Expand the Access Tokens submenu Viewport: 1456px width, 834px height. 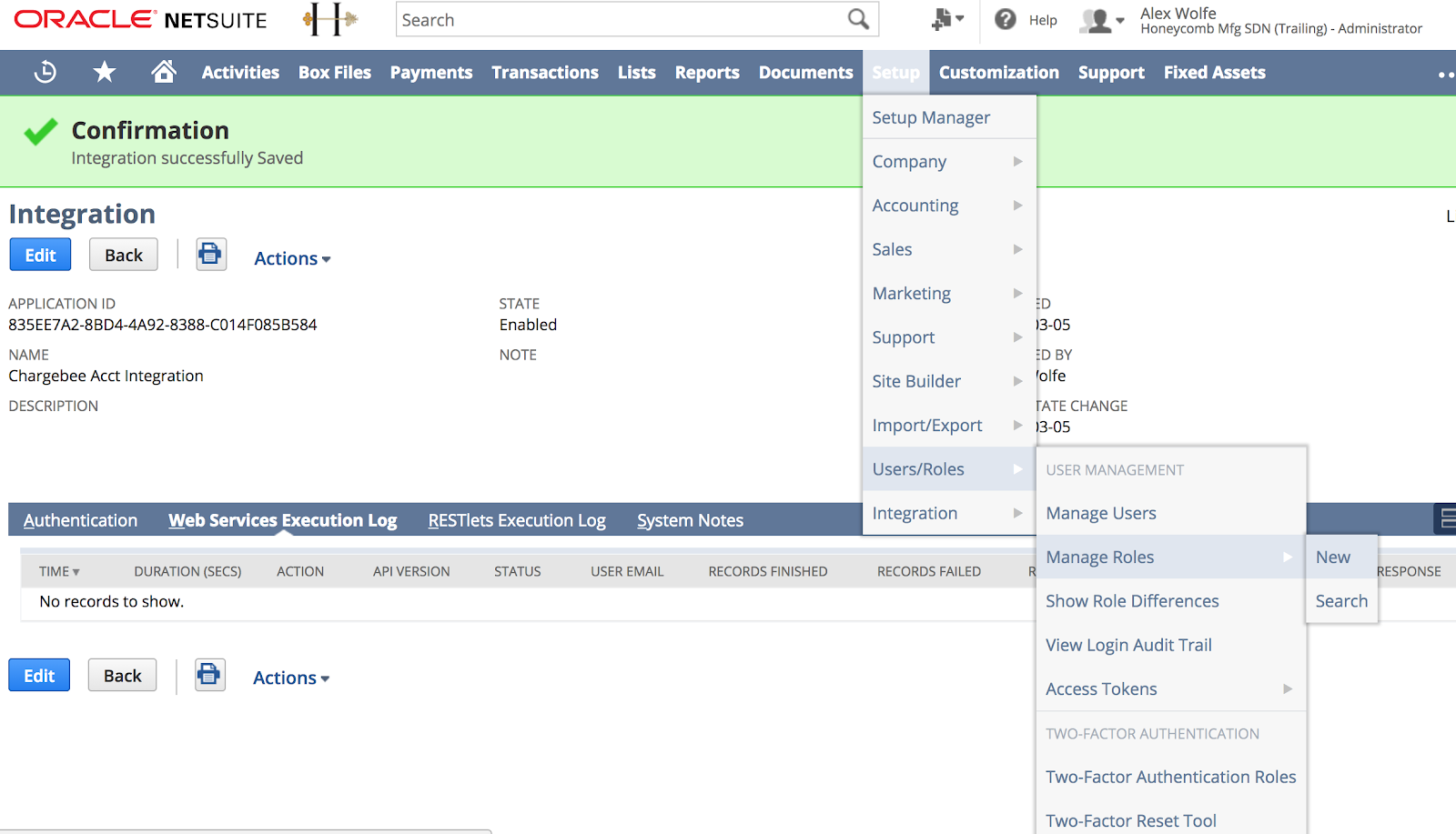click(1170, 688)
